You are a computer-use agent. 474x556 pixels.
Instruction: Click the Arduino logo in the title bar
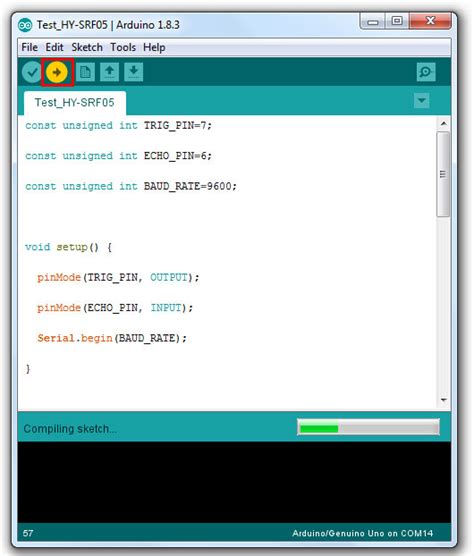[25, 25]
